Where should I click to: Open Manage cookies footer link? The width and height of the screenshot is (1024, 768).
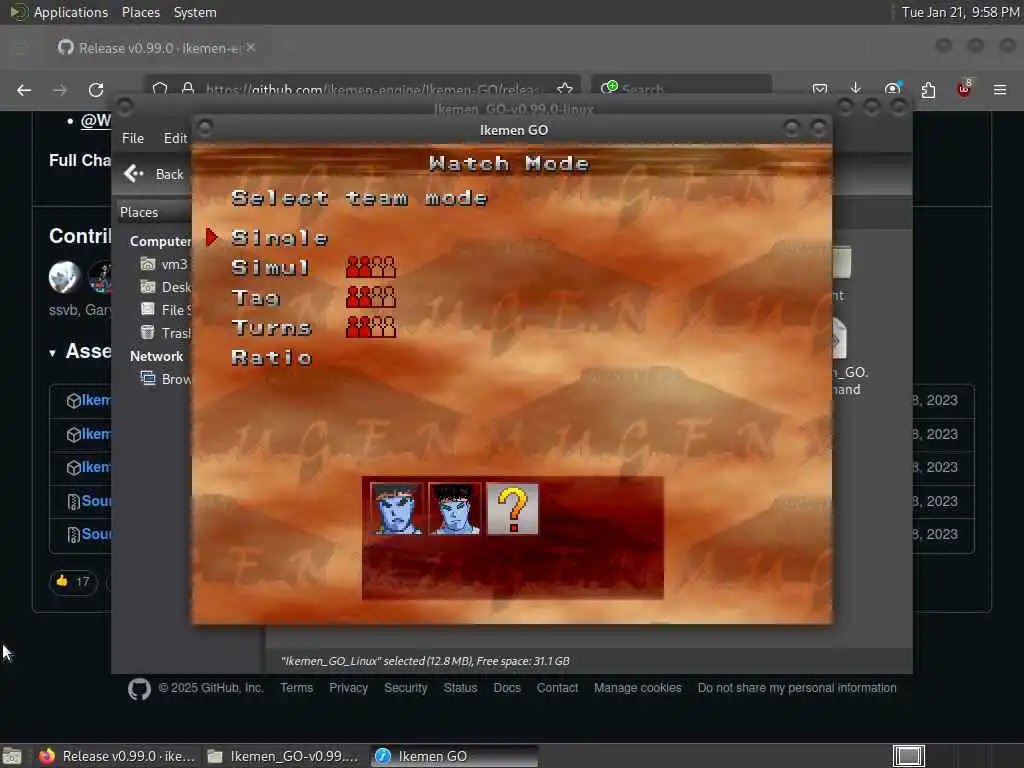point(637,688)
